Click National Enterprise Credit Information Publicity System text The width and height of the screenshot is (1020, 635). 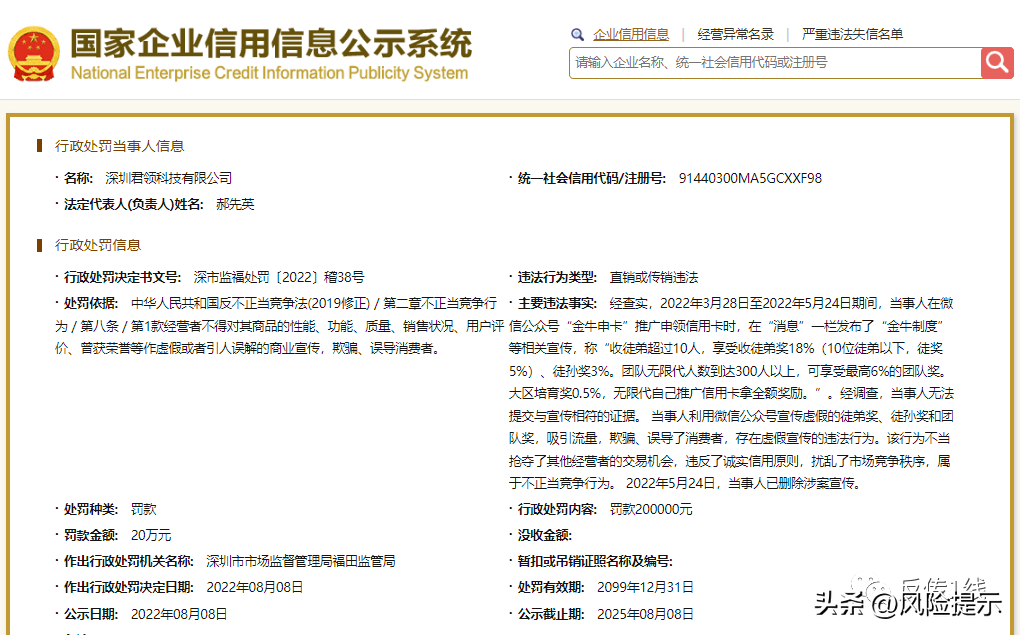269,73
